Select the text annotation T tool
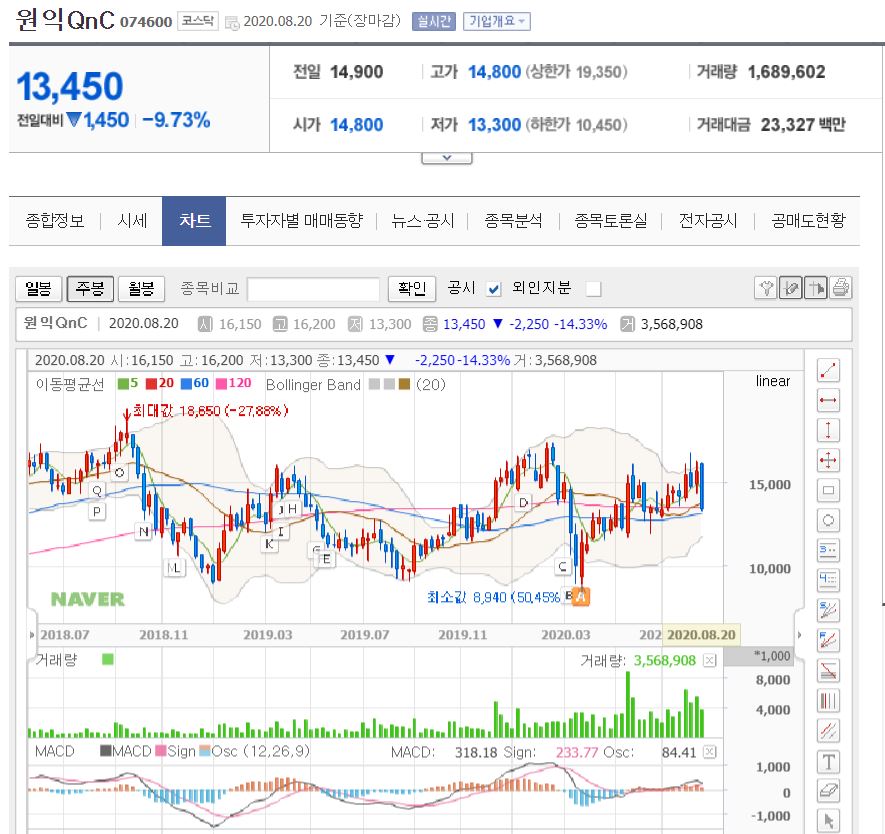Viewport: 885px width, 834px height. tap(828, 762)
